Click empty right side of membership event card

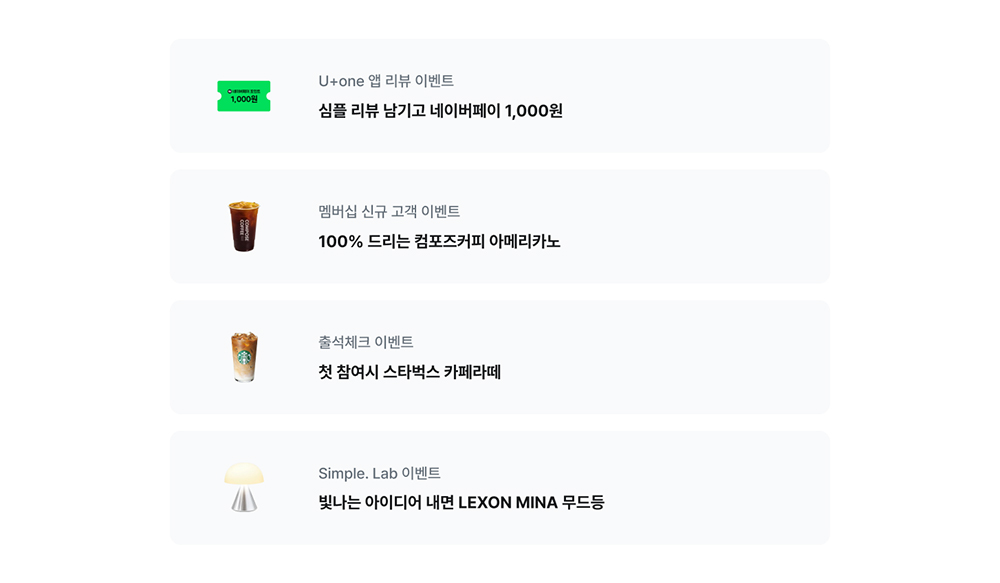coord(720,226)
